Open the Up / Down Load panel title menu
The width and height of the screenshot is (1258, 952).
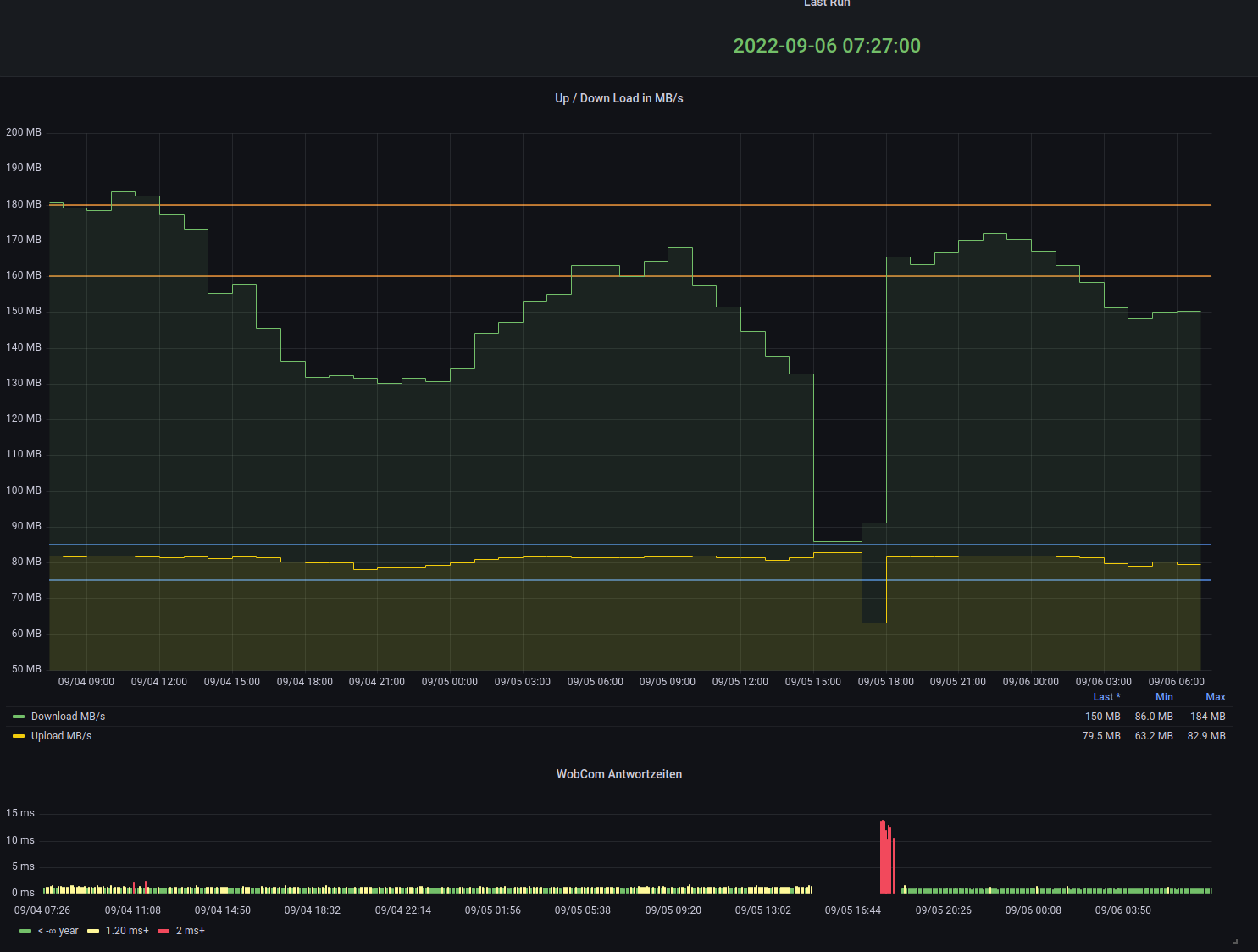[619, 98]
